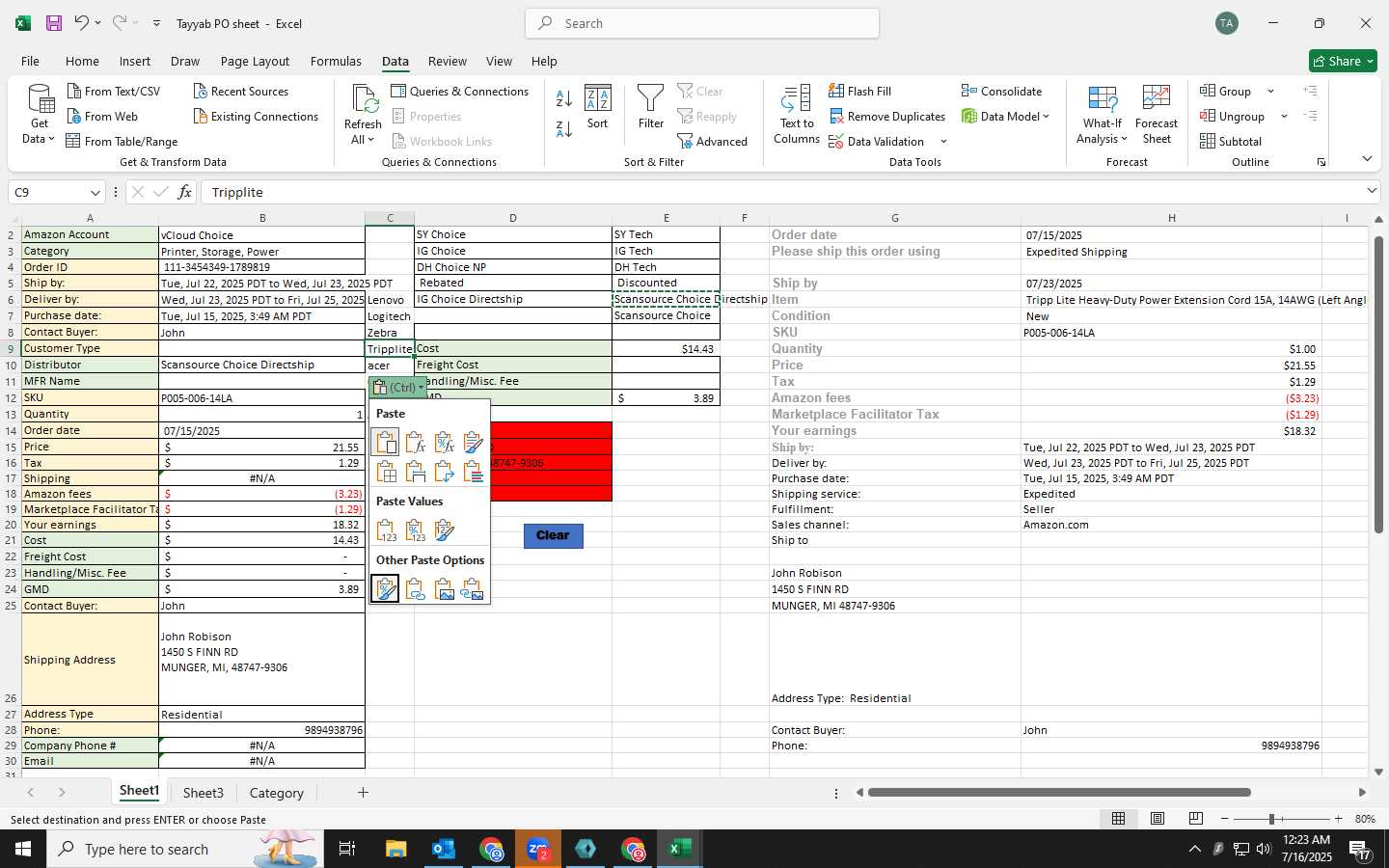Click Flash Fill
Screen dimensions: 1389x868
click(859, 92)
